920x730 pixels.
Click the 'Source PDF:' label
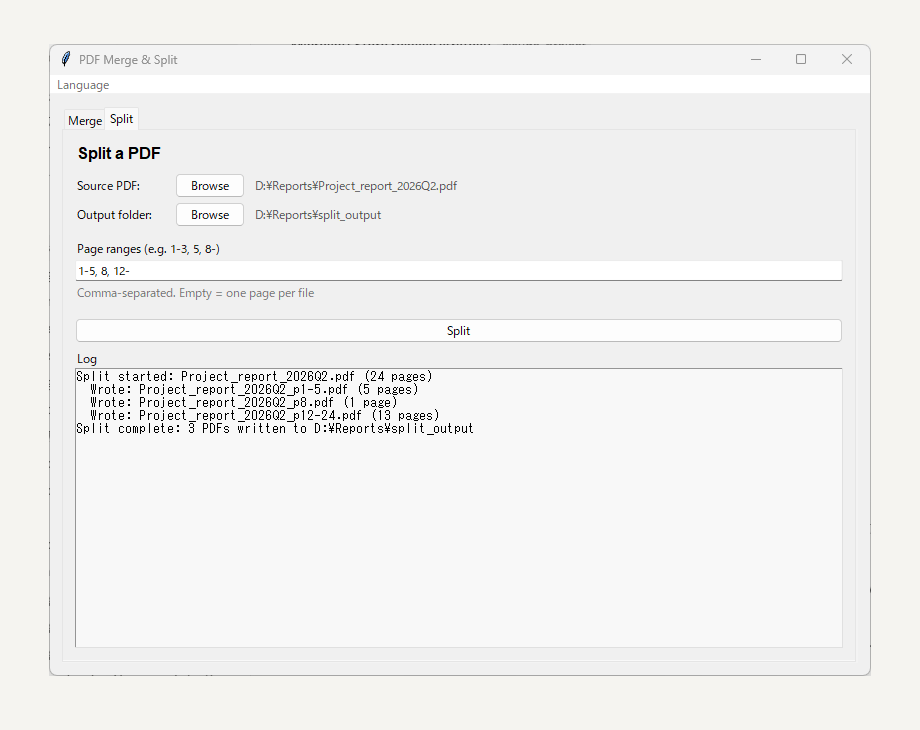(109, 186)
